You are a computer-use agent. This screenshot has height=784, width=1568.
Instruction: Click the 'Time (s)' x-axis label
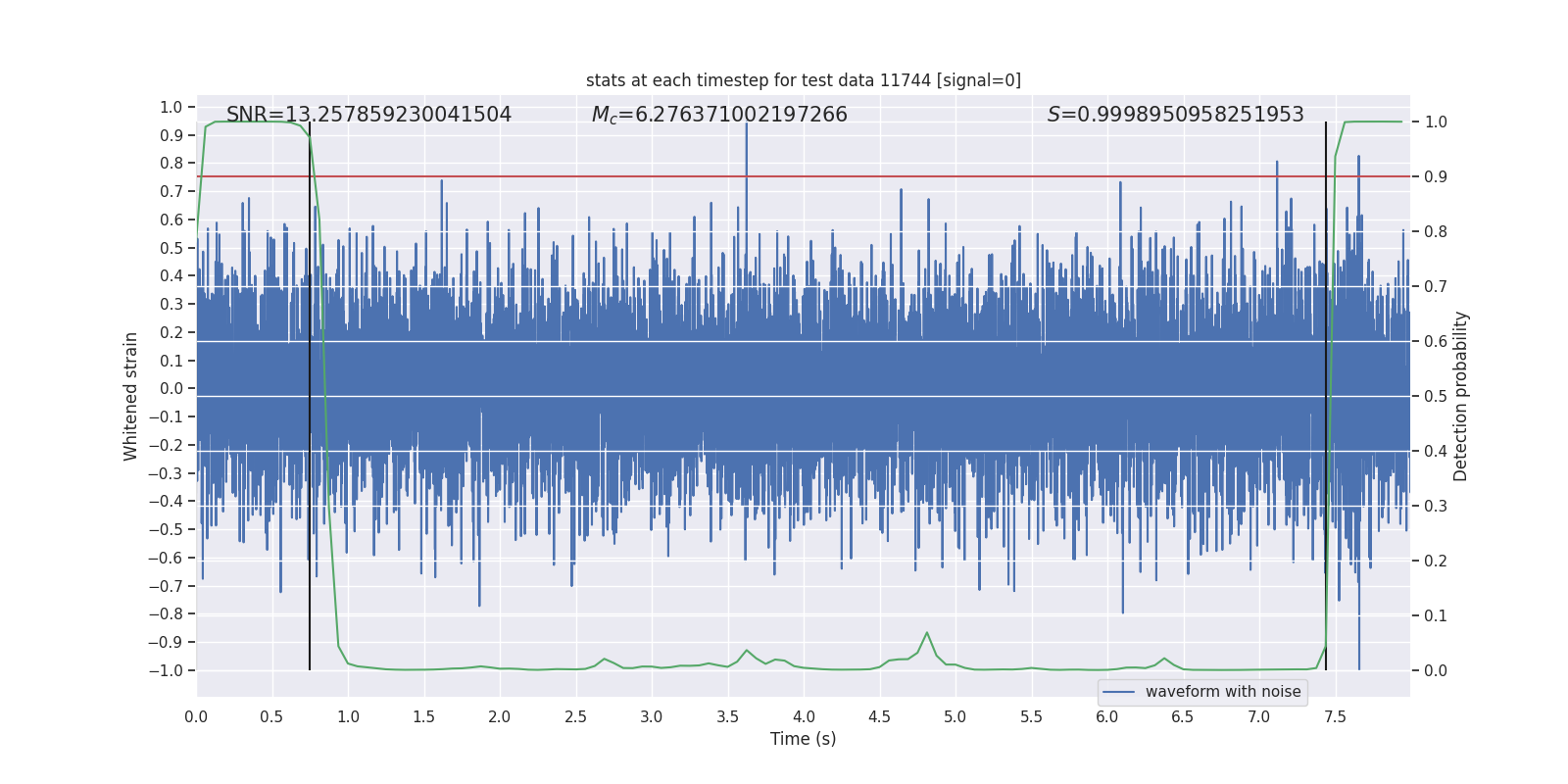tap(803, 739)
